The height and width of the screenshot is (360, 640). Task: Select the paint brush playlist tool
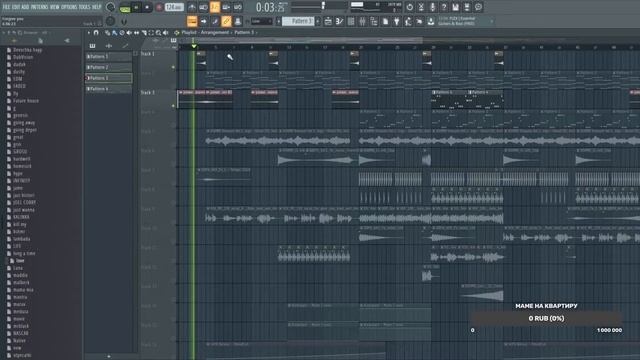tap(115, 33)
